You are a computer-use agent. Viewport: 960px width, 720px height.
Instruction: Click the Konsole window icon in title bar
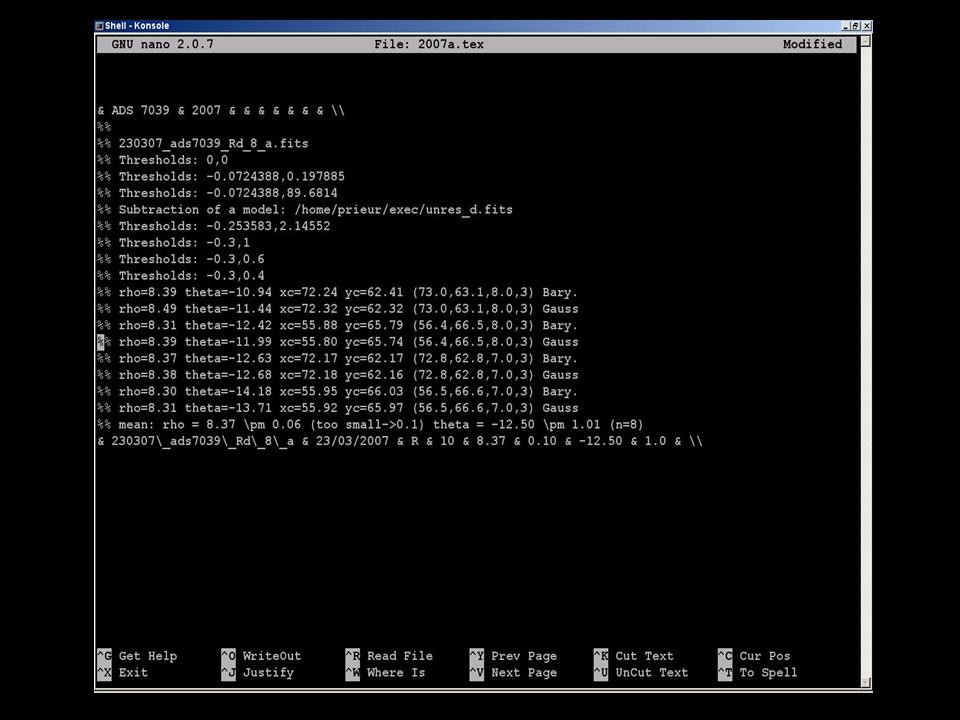pyautogui.click(x=99, y=26)
